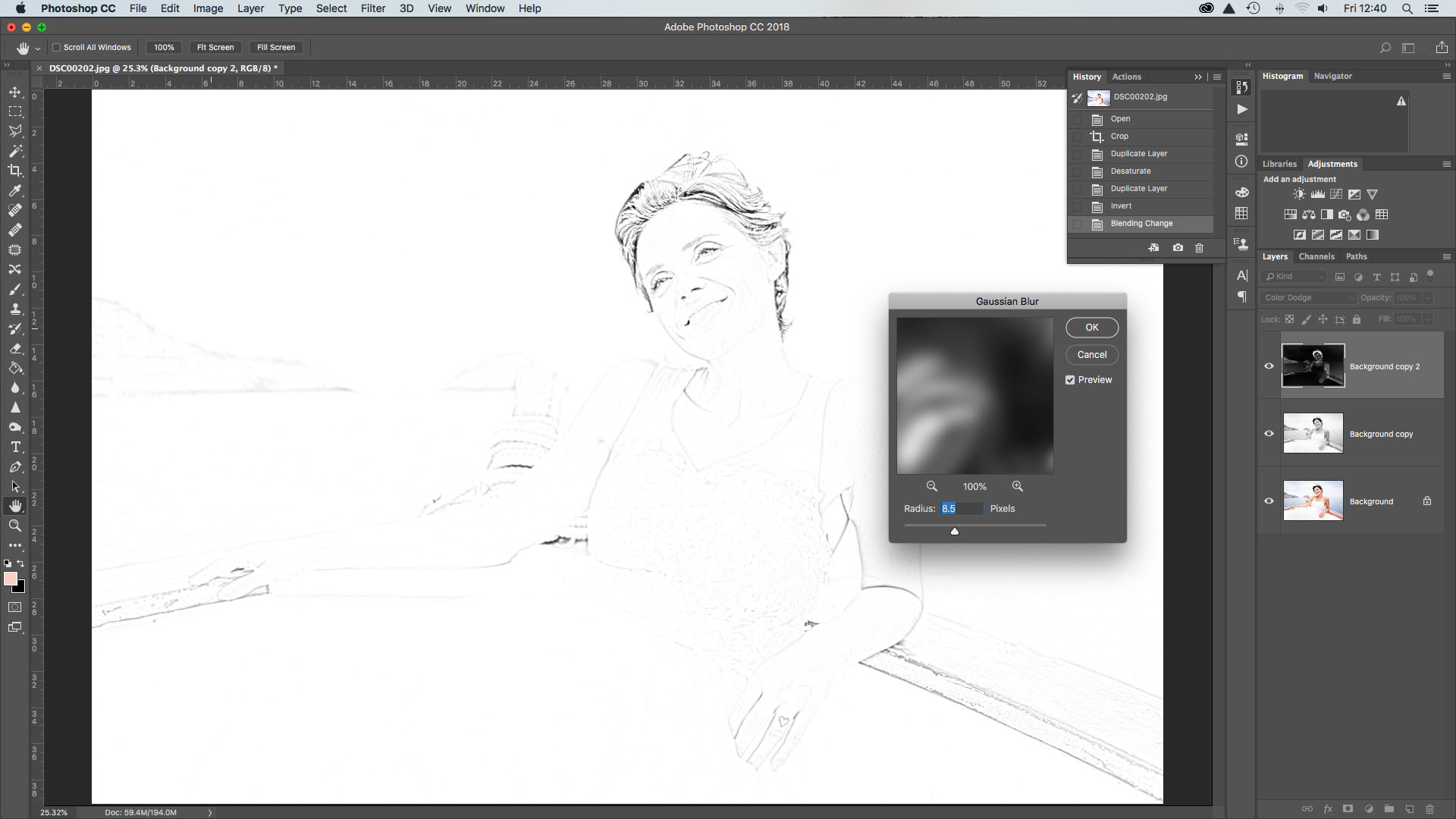1456x819 pixels.
Task: Switch to the Channels tab
Action: [1316, 256]
